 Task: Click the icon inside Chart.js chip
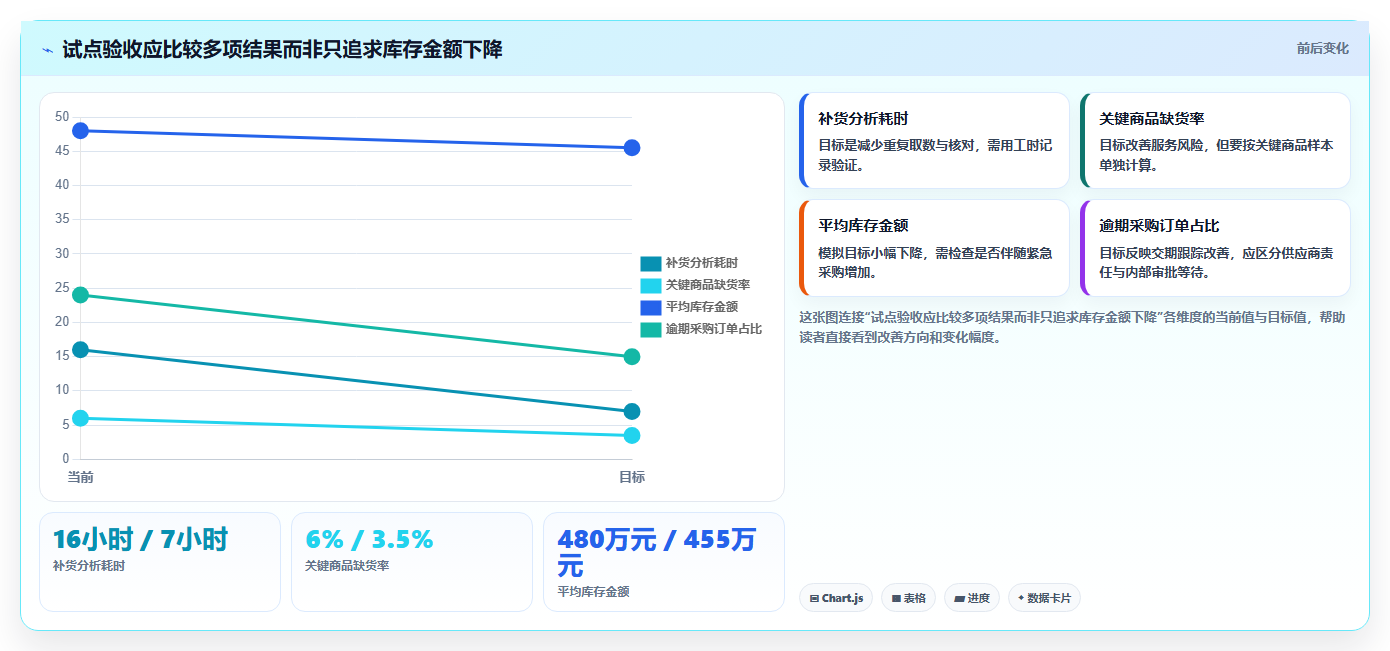[x=814, y=598]
